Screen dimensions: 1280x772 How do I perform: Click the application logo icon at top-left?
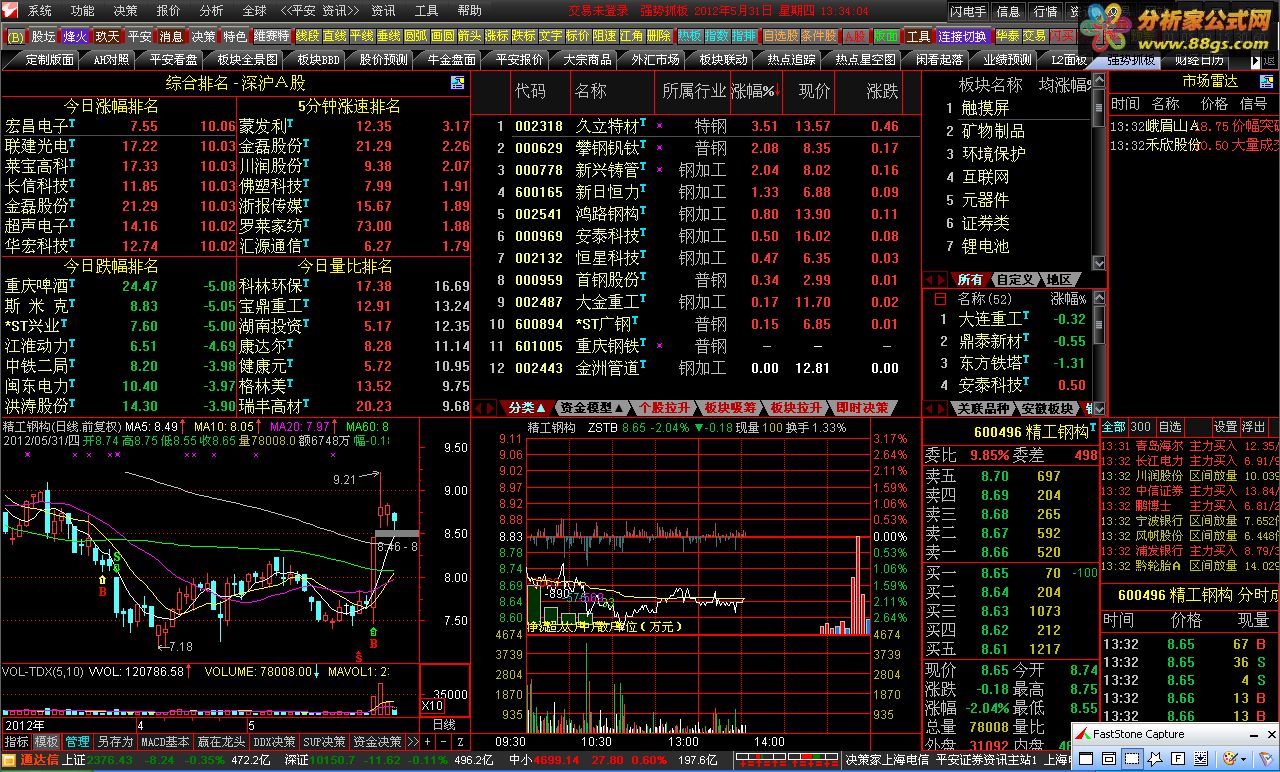[10, 11]
